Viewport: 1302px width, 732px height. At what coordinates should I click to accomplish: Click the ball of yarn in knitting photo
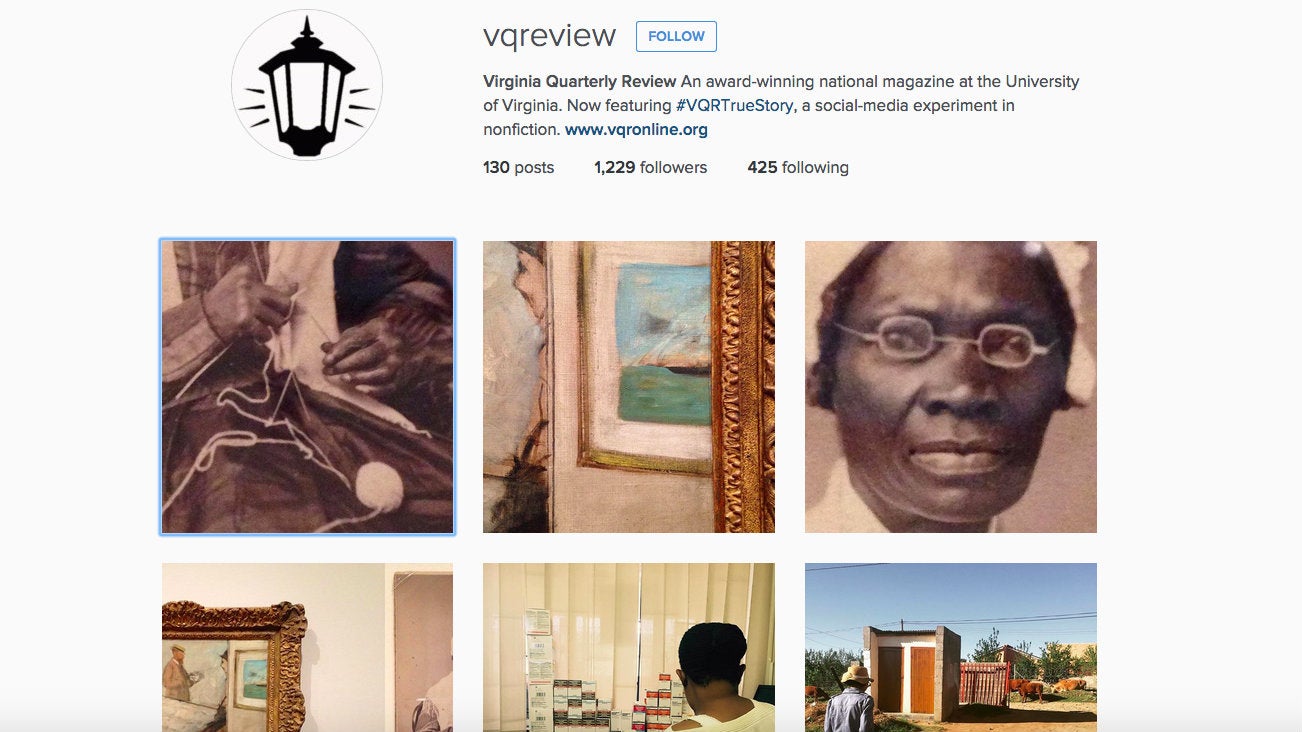click(380, 487)
